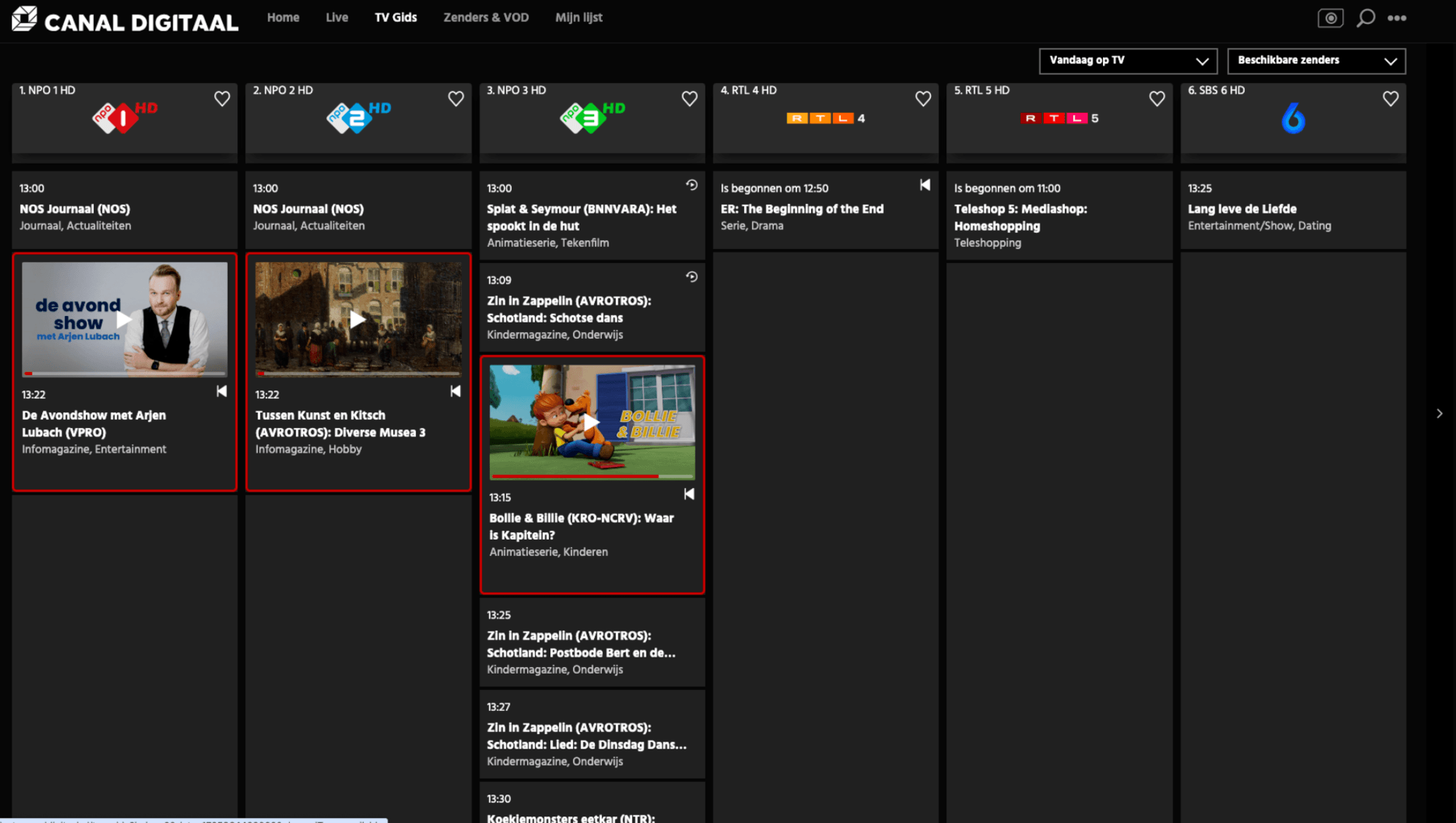This screenshot has width=1456, height=823.
Task: Open Zin in Zappelin: Lied De Dinsdag Dans entry
Action: [592, 734]
